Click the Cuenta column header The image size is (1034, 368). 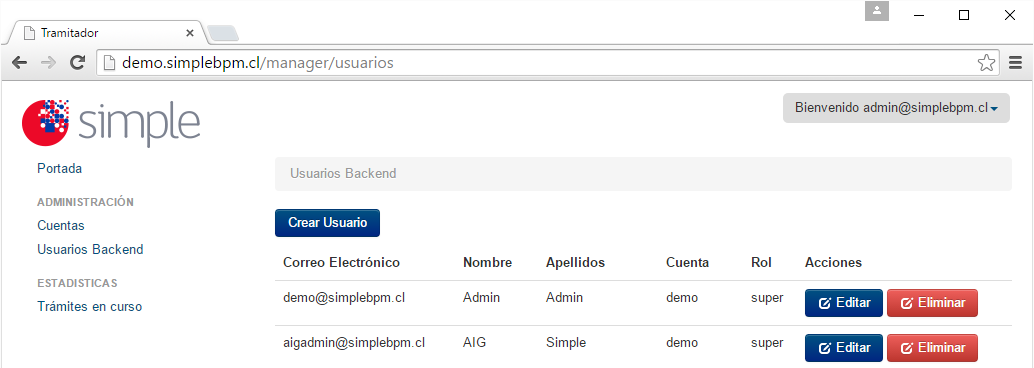pyautogui.click(x=687, y=262)
